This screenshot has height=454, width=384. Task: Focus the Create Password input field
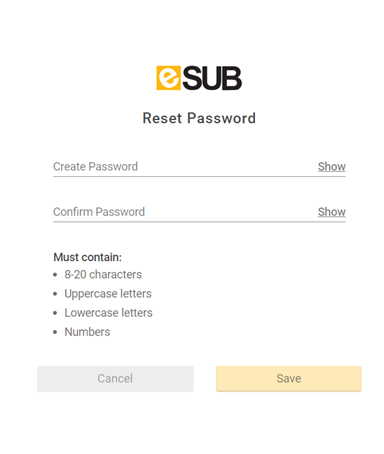click(x=183, y=166)
